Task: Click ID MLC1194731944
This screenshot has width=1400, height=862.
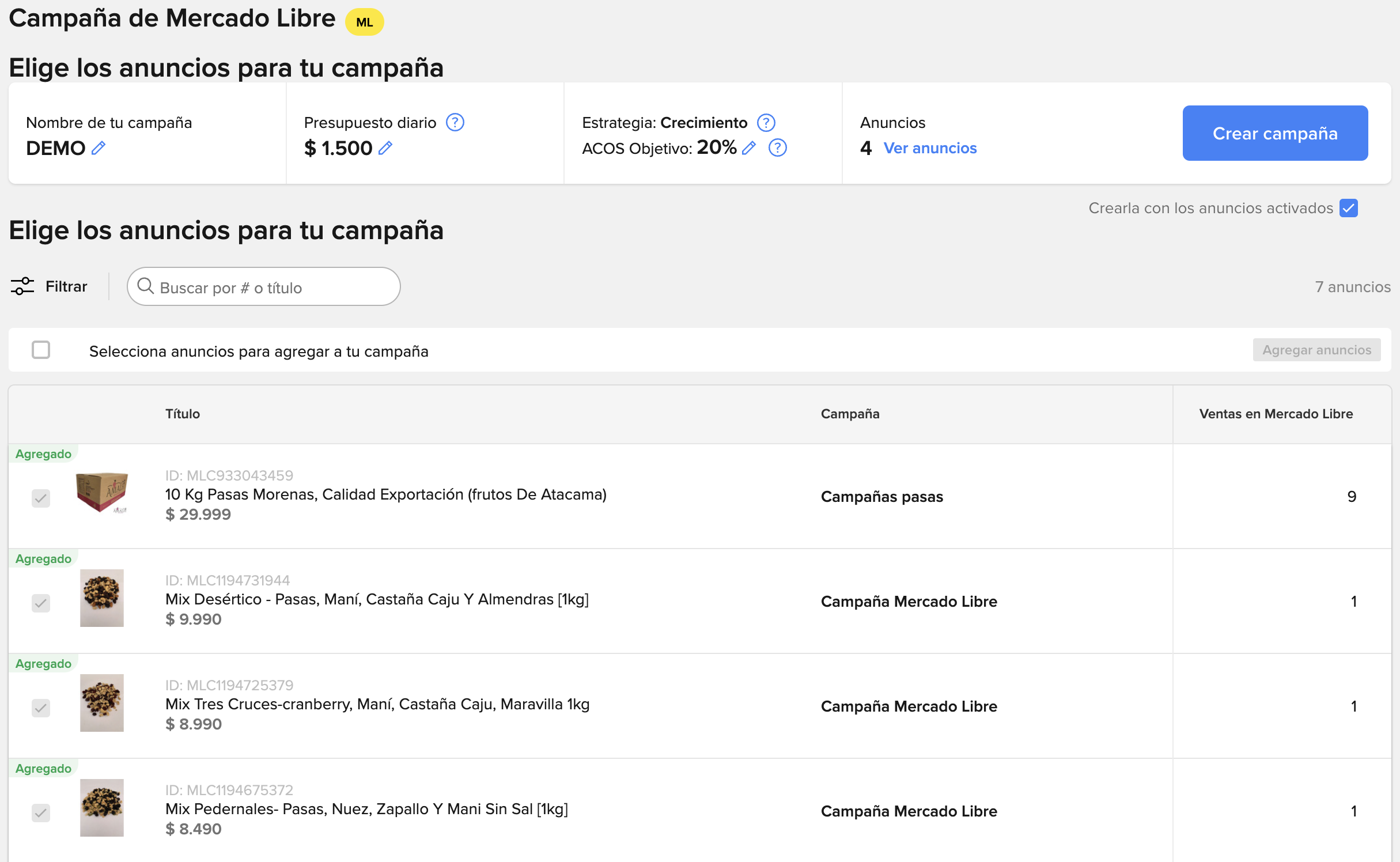Action: [x=228, y=580]
